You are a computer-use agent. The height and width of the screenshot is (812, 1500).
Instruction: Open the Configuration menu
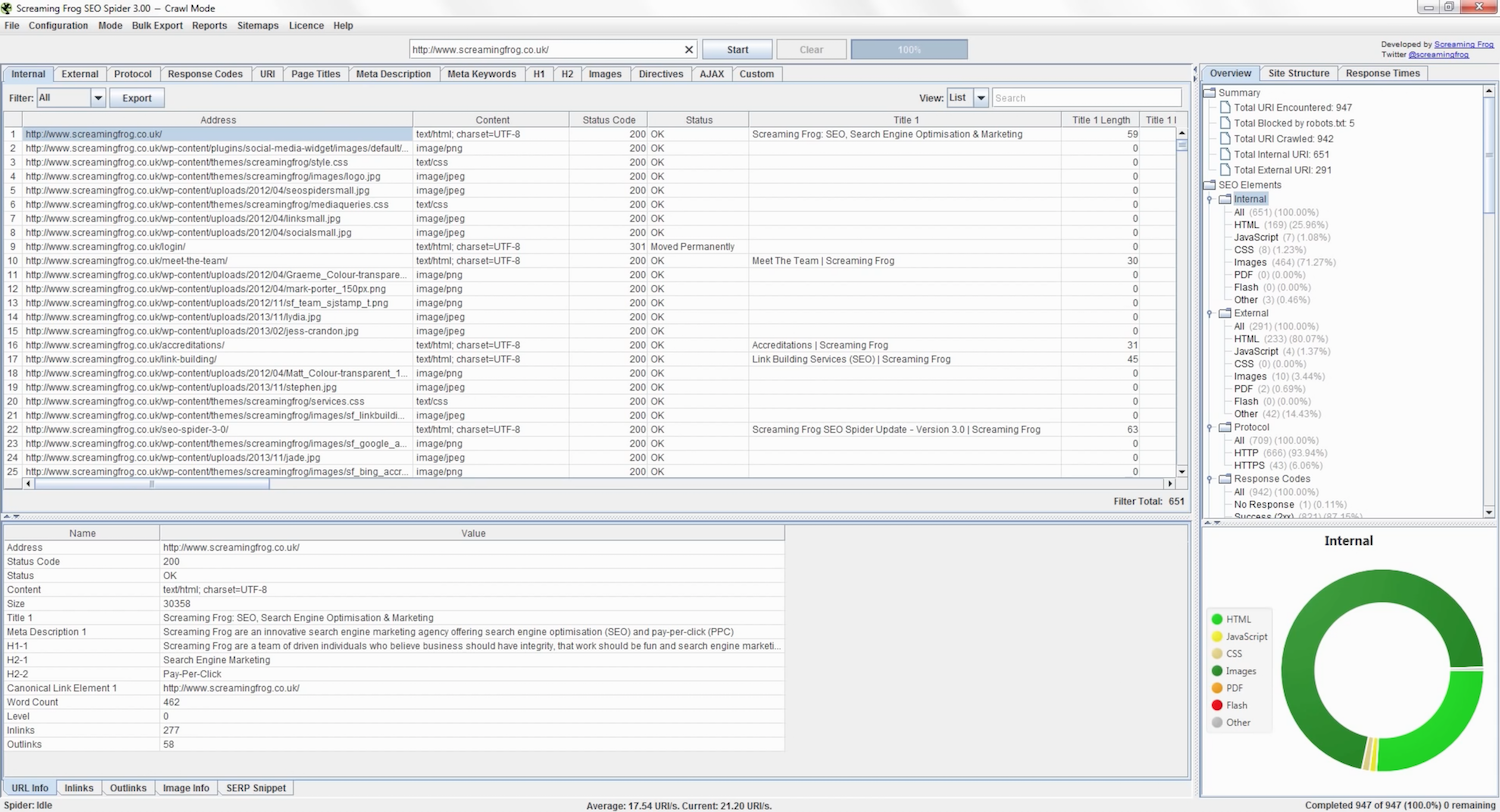point(58,26)
